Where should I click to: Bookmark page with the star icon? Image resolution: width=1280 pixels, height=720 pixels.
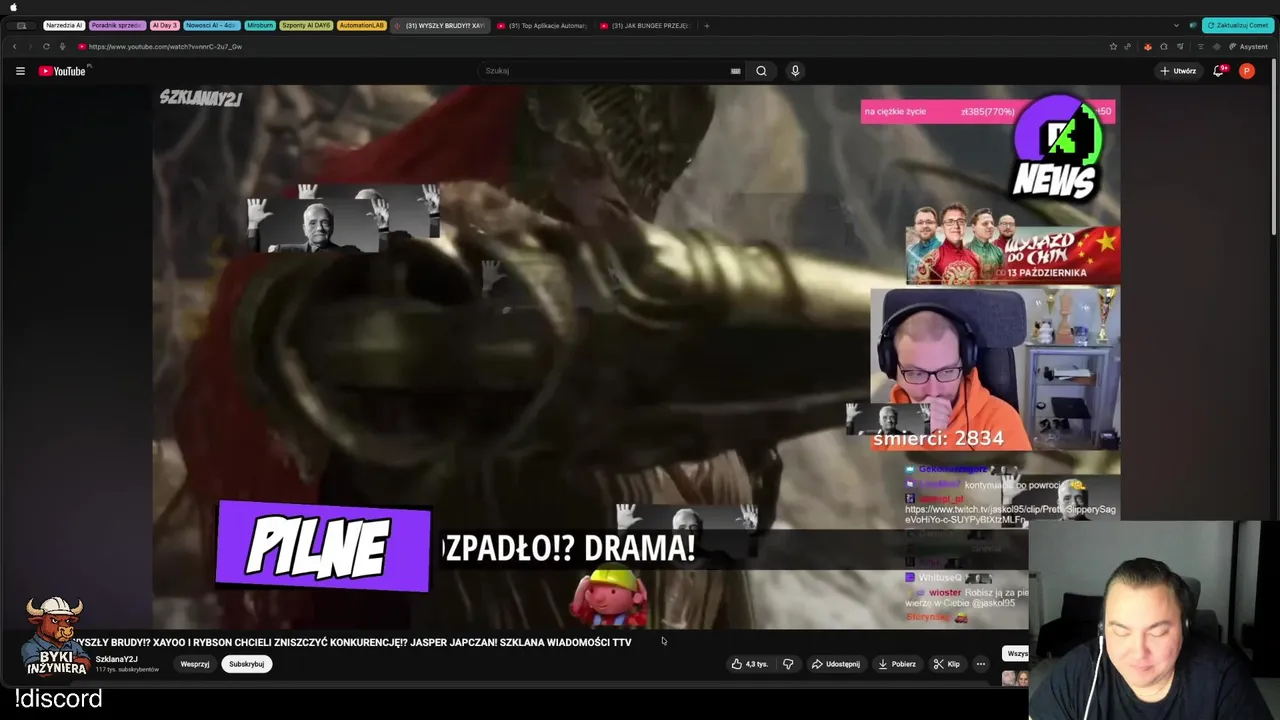click(1113, 46)
